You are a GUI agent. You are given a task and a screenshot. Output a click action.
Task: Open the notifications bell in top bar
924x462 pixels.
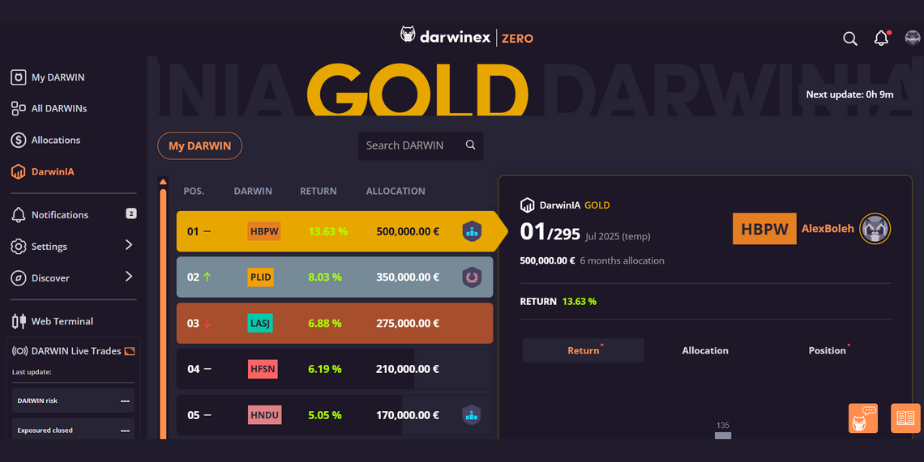[881, 38]
